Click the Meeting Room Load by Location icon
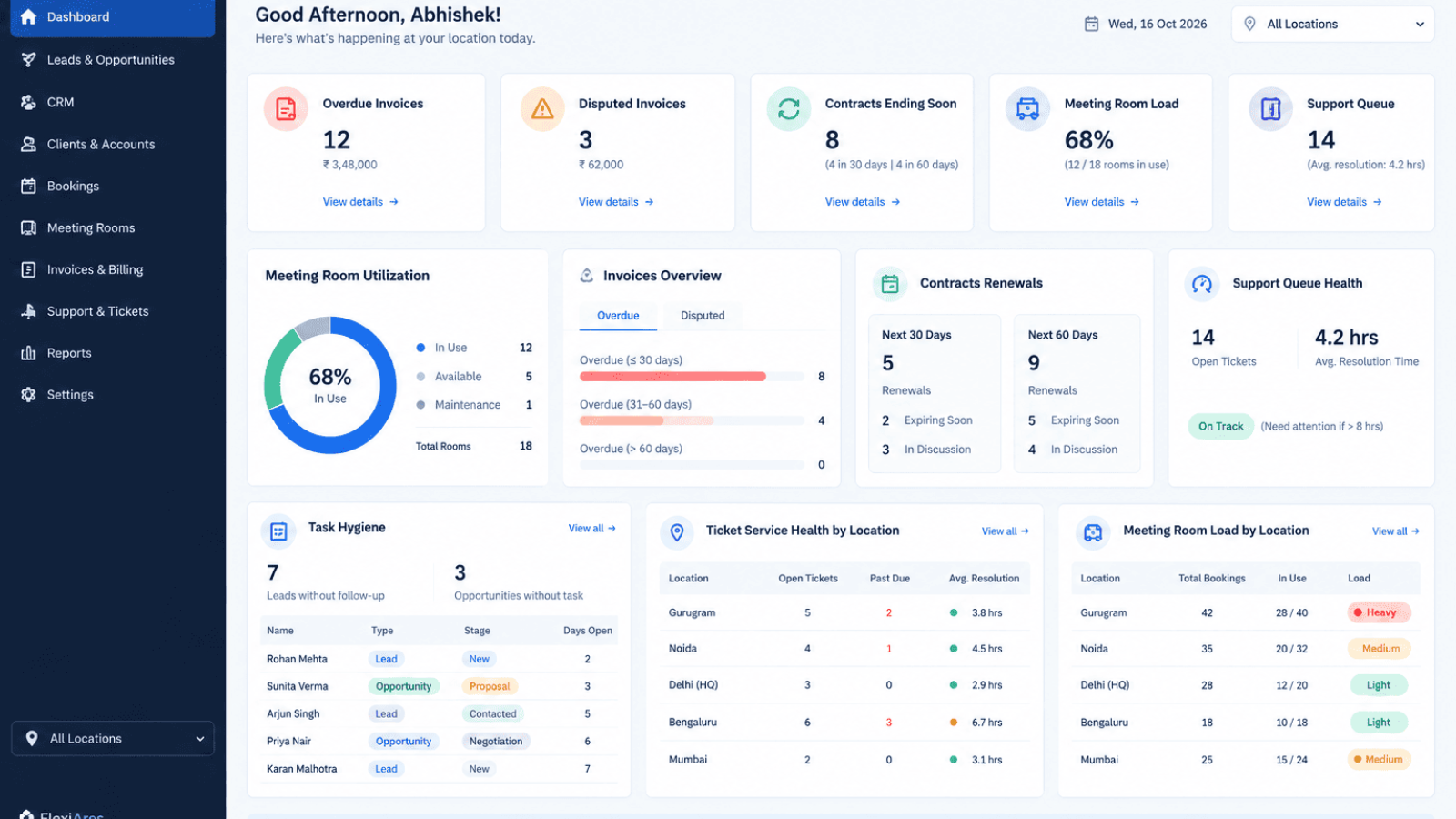The width and height of the screenshot is (1456, 819). point(1093,532)
